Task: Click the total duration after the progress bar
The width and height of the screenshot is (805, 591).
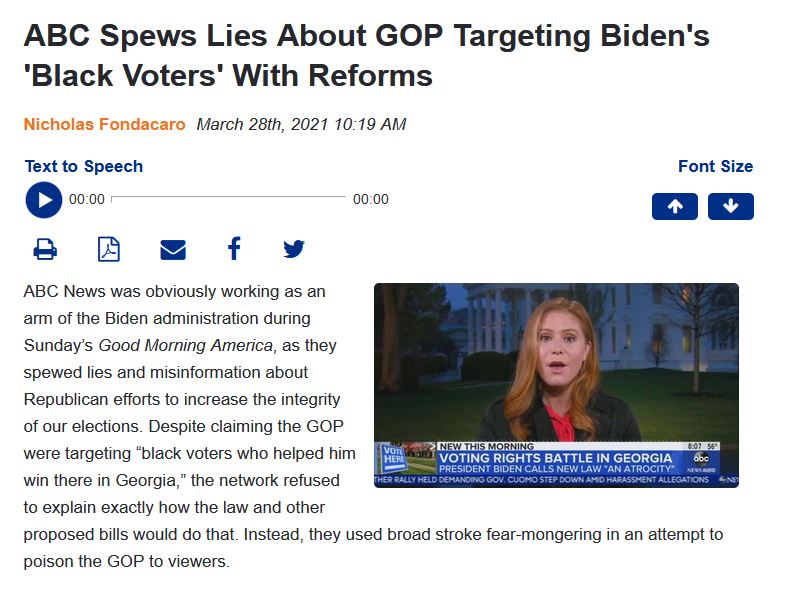Action: pyautogui.click(x=371, y=199)
